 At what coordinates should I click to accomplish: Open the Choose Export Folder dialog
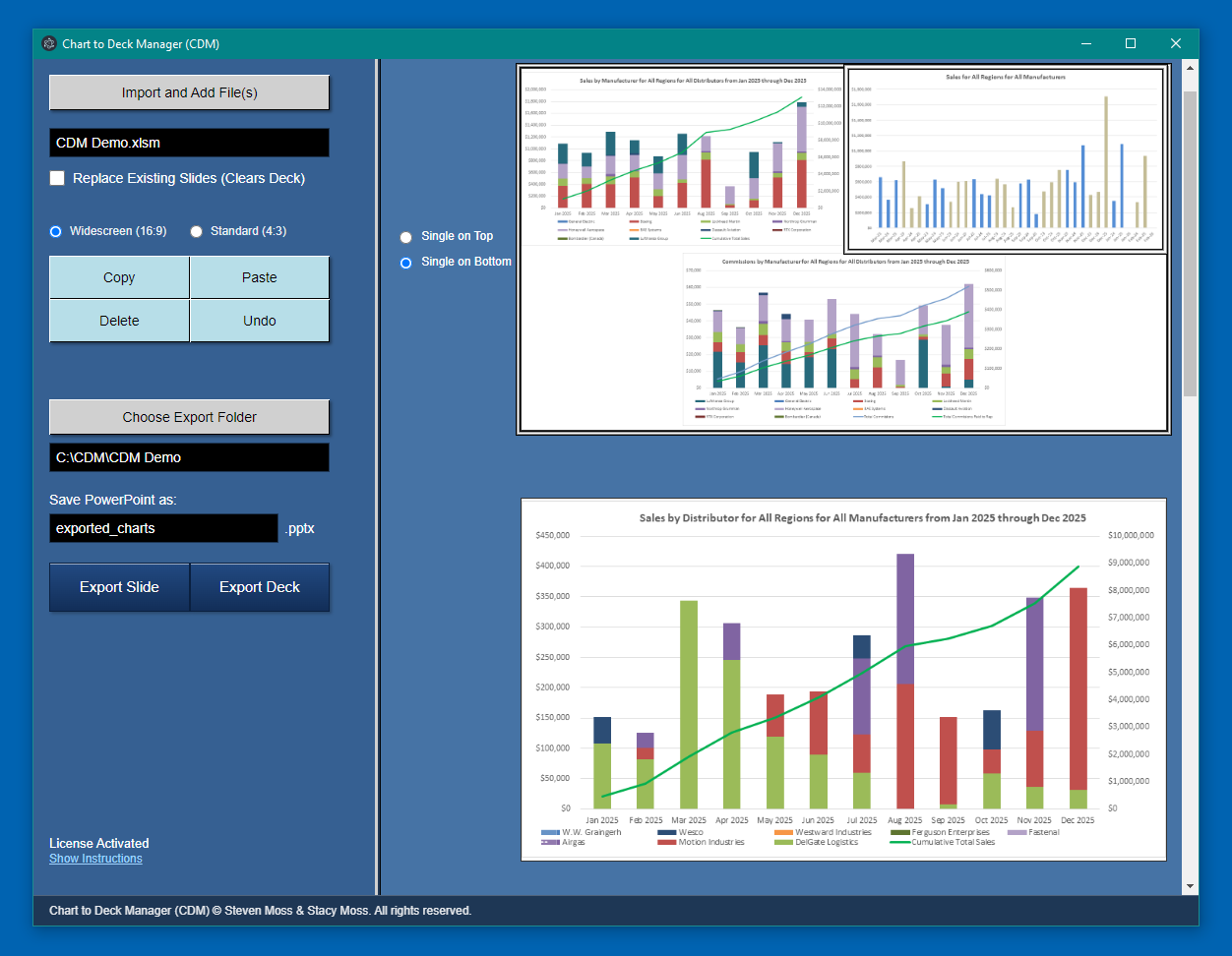point(189,417)
